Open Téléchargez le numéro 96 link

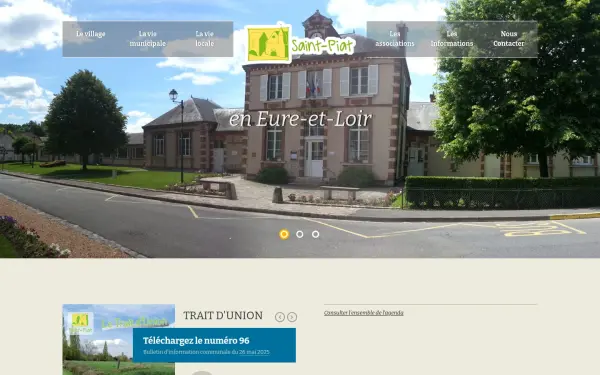pyautogui.click(x=196, y=341)
